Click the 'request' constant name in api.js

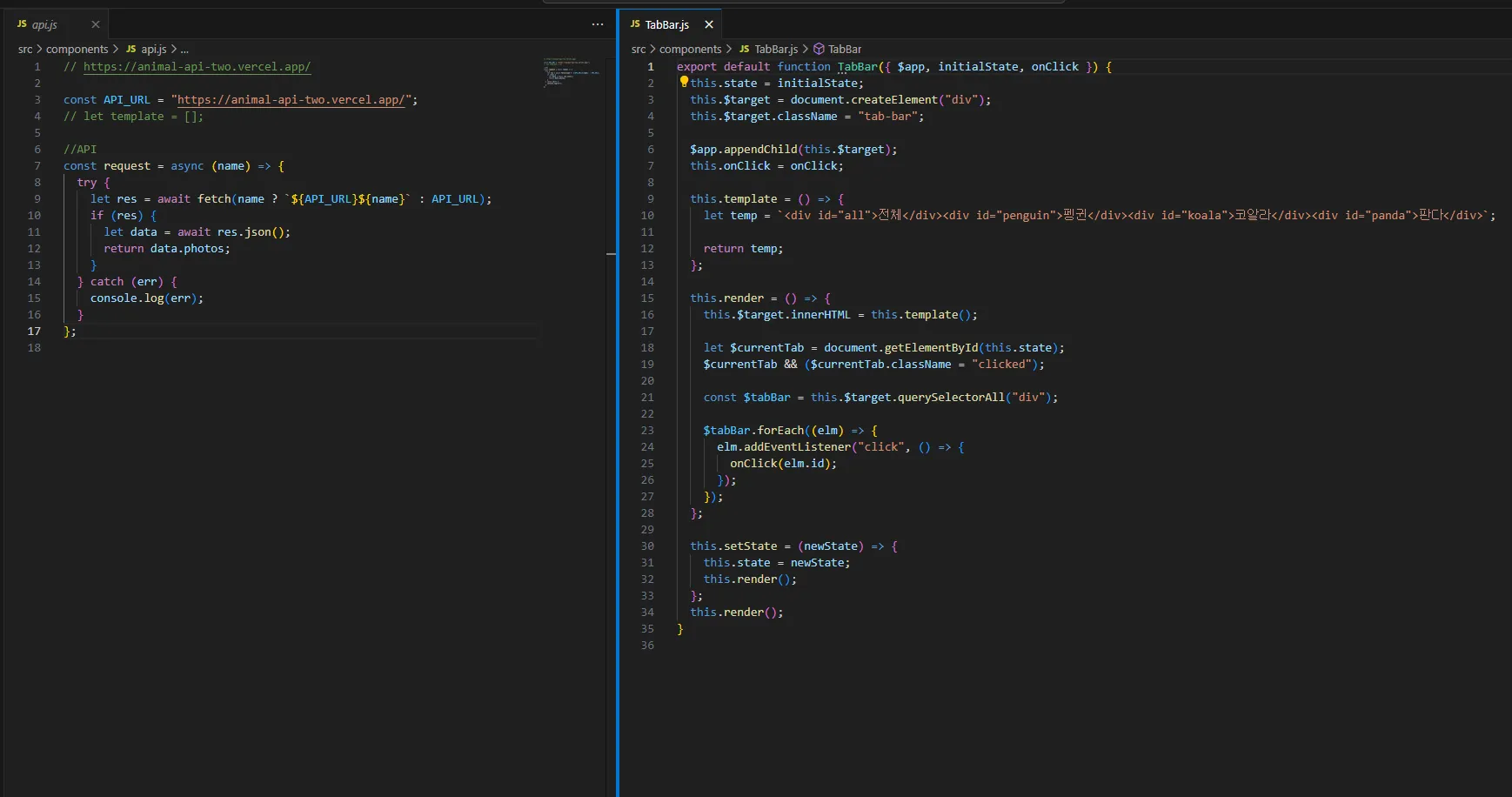(x=127, y=166)
